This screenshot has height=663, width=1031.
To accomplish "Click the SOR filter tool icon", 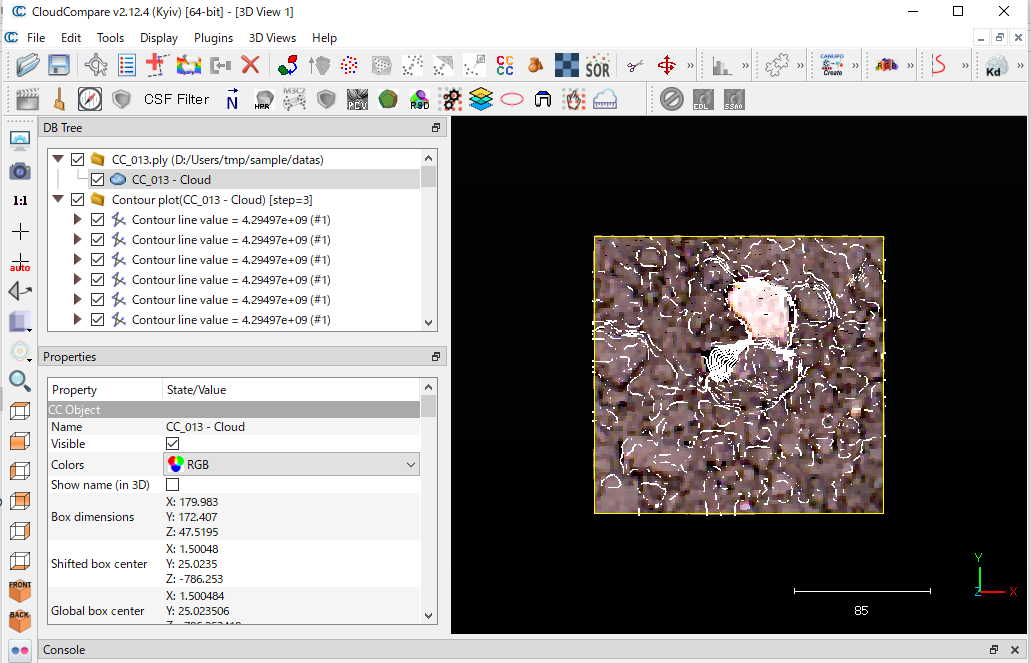I will pos(598,66).
